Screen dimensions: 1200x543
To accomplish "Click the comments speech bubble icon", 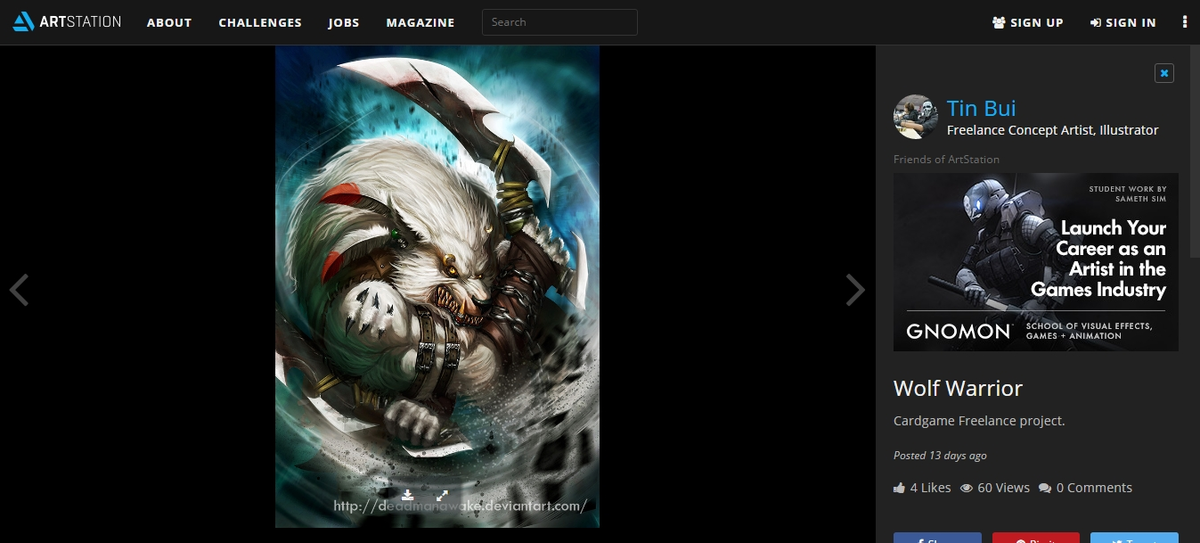I will [1045, 488].
